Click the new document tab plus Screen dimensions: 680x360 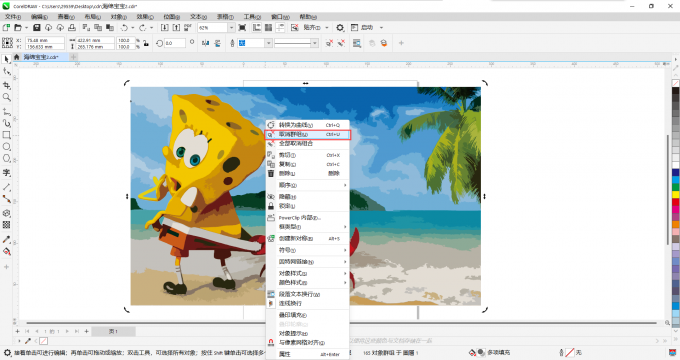[73, 57]
